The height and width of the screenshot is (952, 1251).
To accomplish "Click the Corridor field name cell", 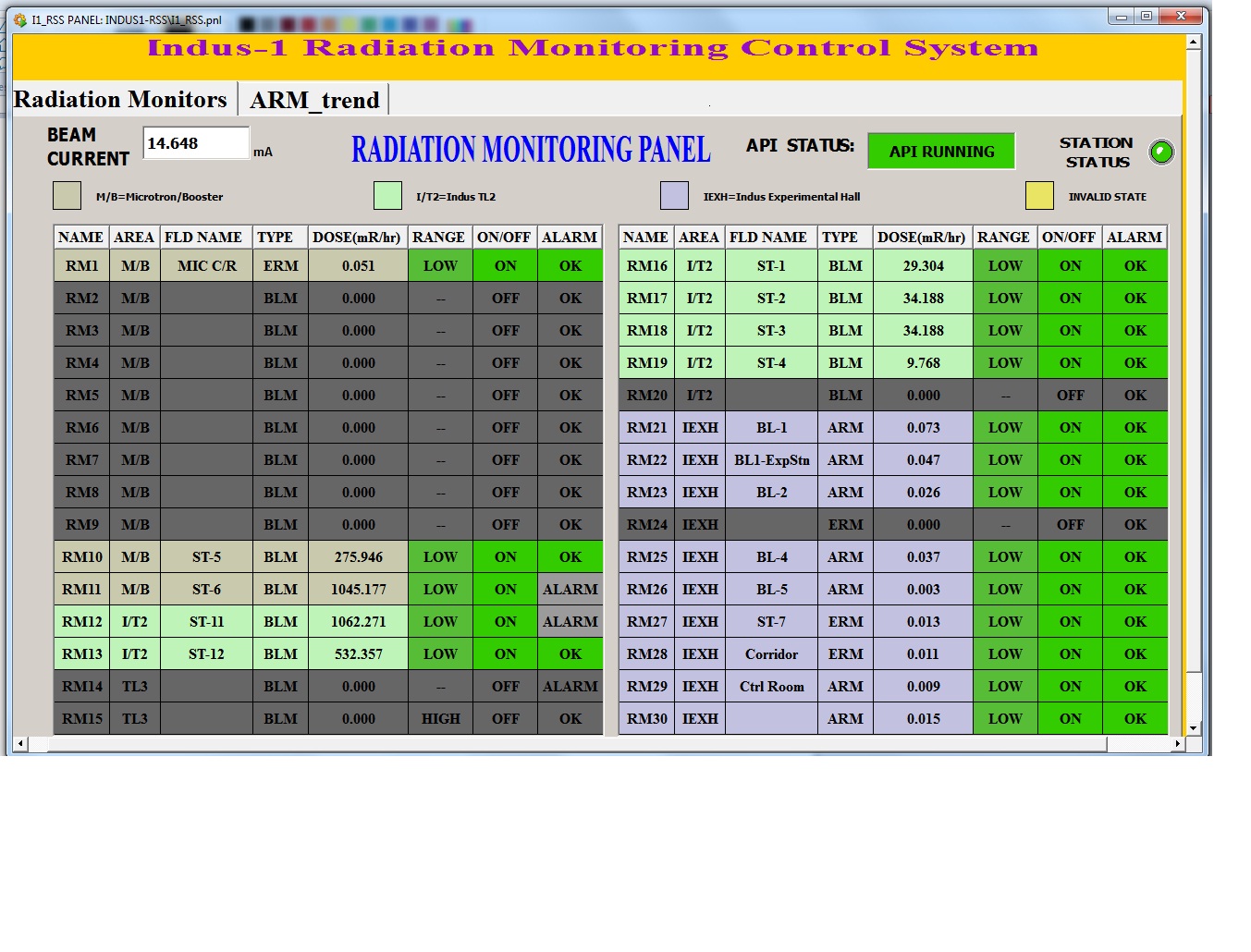I will (x=771, y=653).
